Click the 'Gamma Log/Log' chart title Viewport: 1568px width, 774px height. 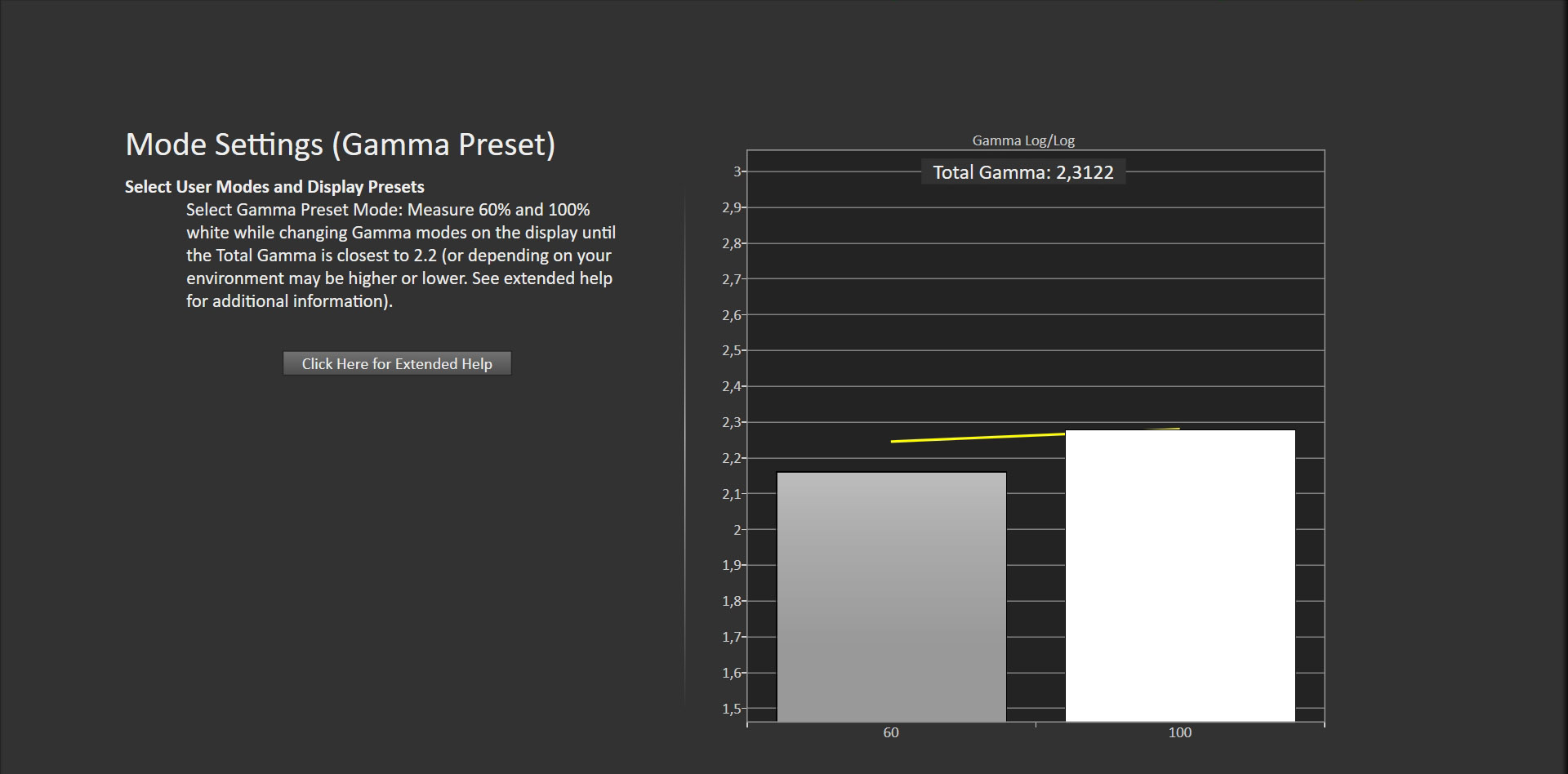(1022, 140)
